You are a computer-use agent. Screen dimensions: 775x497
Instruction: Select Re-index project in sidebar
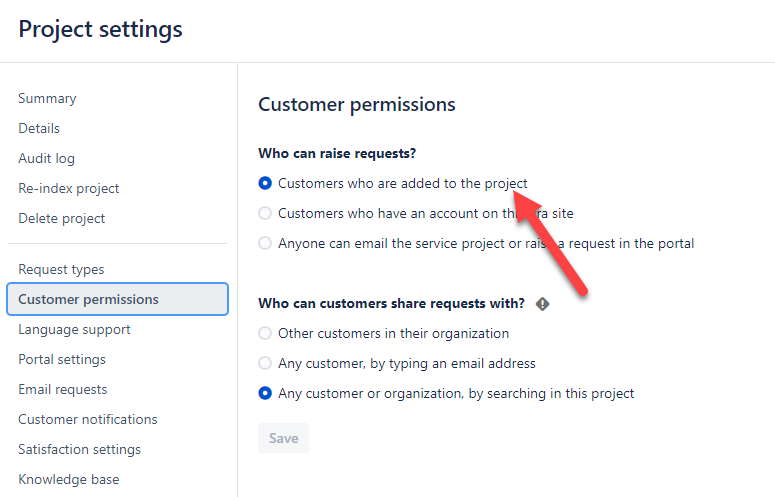pos(69,189)
